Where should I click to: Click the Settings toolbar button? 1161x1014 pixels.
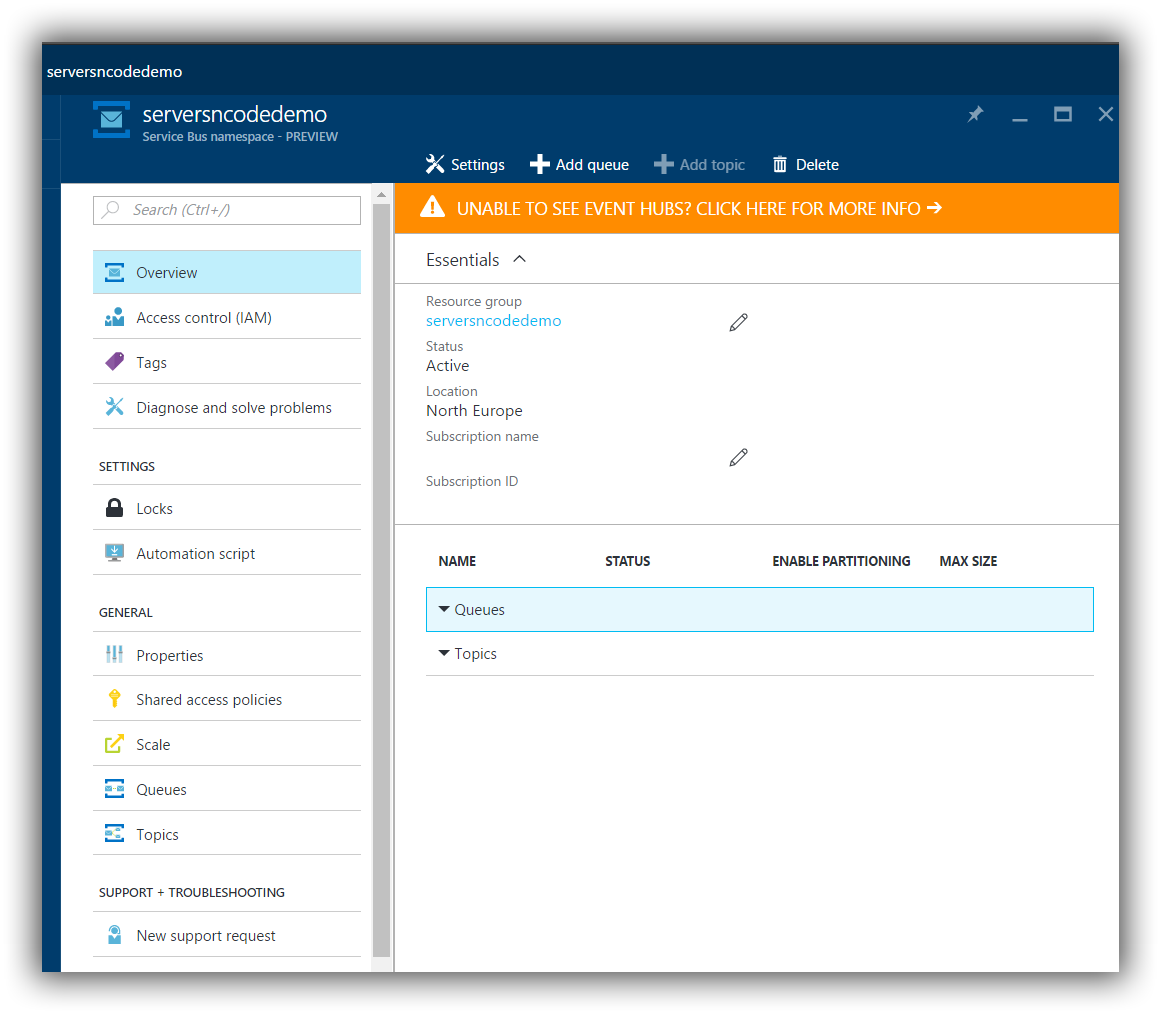click(465, 164)
